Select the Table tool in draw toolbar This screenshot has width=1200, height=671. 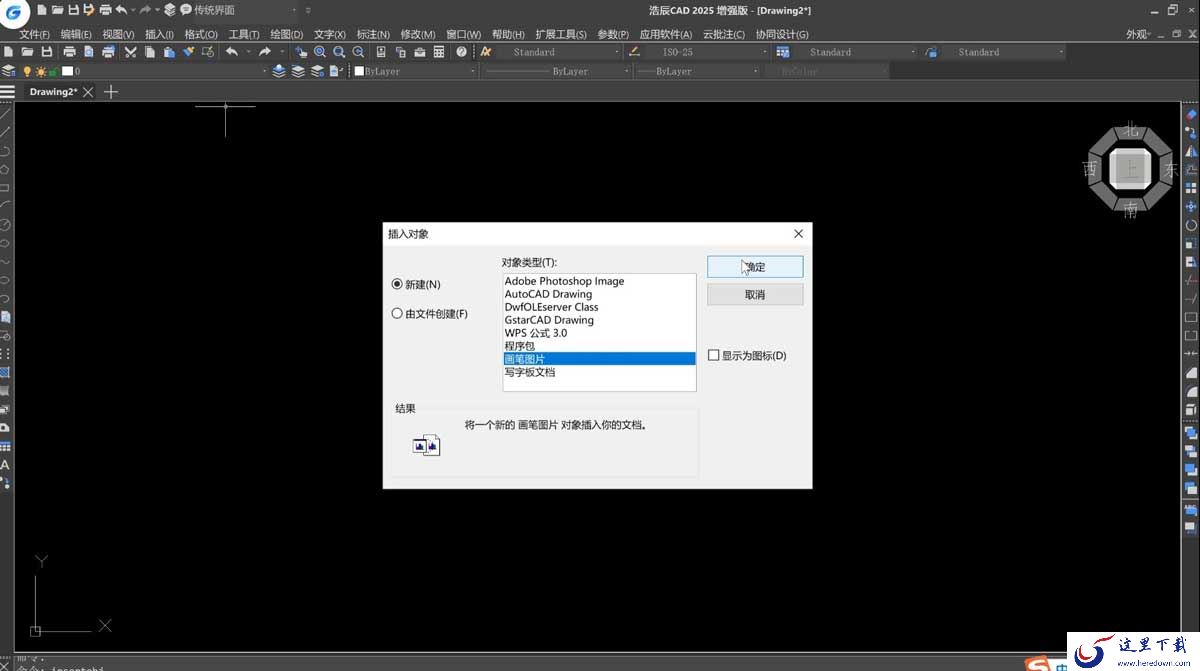[x=6, y=446]
